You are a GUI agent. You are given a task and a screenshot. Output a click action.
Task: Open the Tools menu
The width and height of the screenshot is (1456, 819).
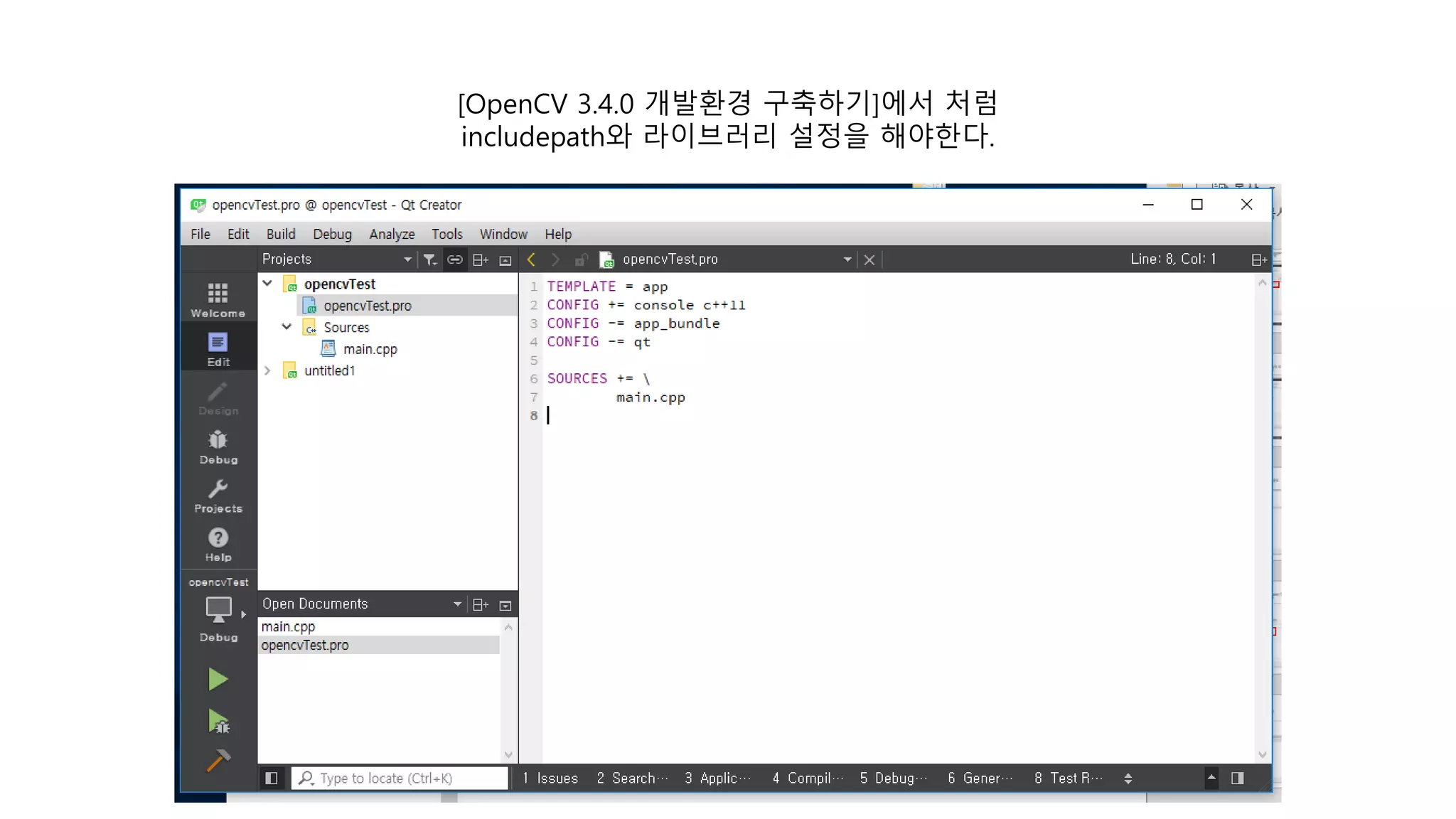446,234
